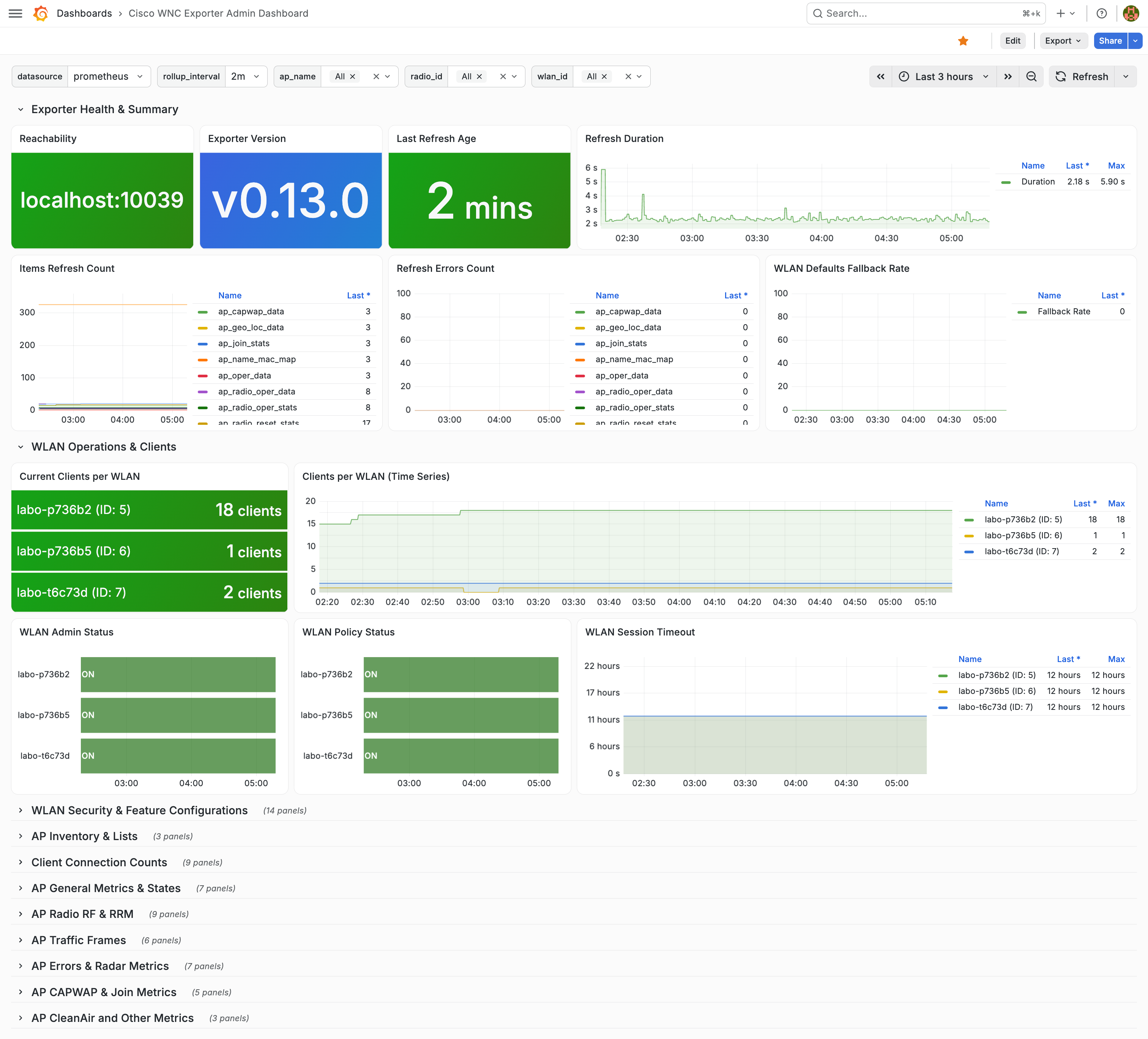Screen dimensions: 1148x1039
Task: Sort Clients per WLAN legend by Max
Action: (1116, 503)
